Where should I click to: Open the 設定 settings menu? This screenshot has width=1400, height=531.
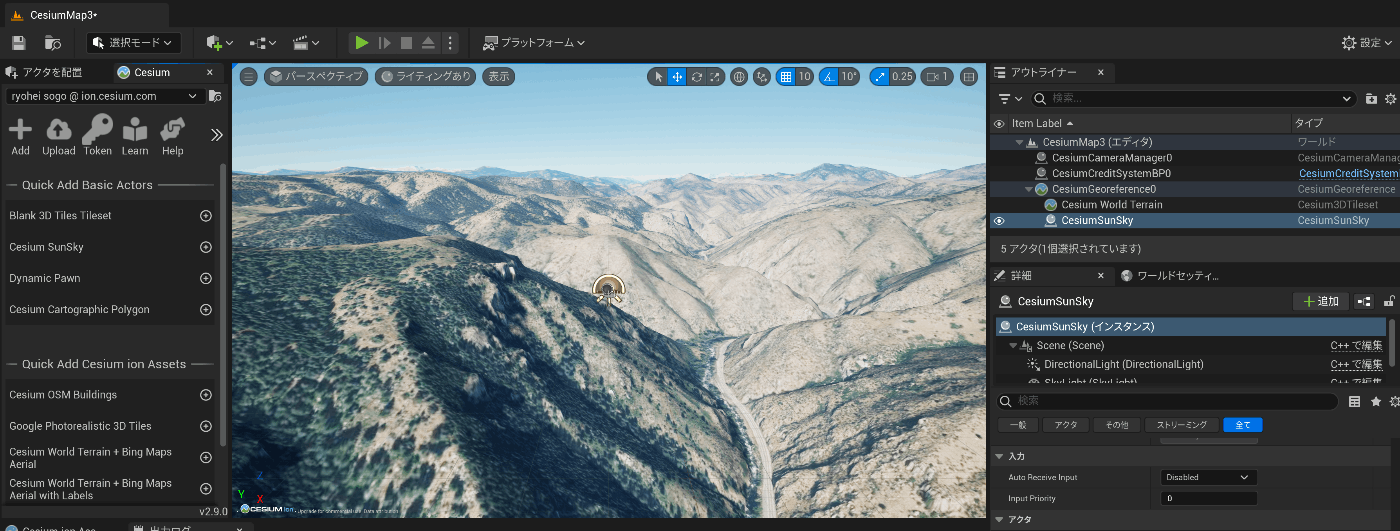[1367, 43]
